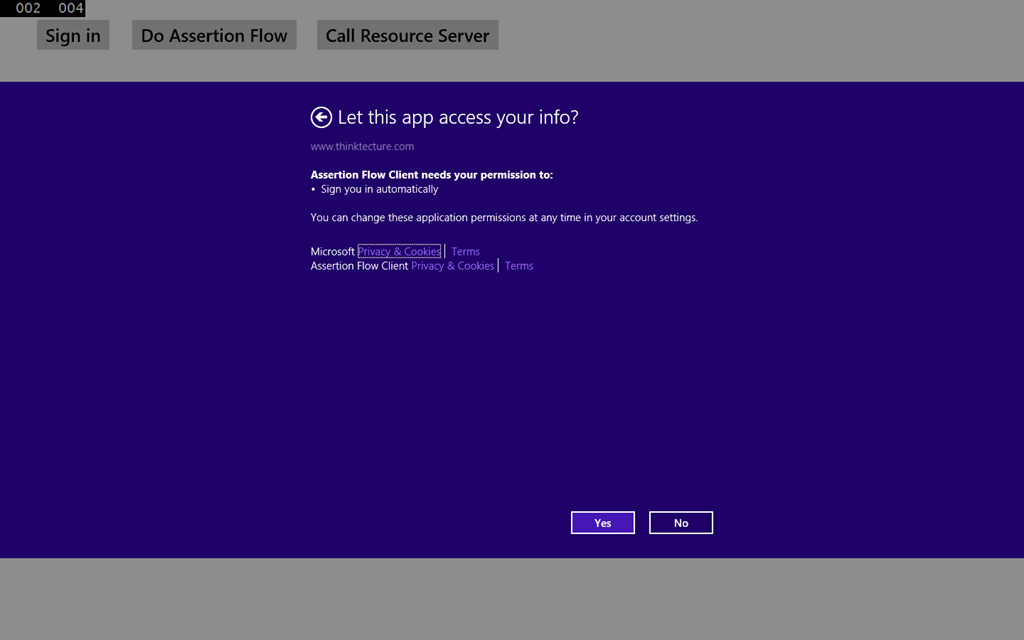The height and width of the screenshot is (640, 1024).
Task: Click the back arrow icon beside the heading
Action: click(321, 118)
